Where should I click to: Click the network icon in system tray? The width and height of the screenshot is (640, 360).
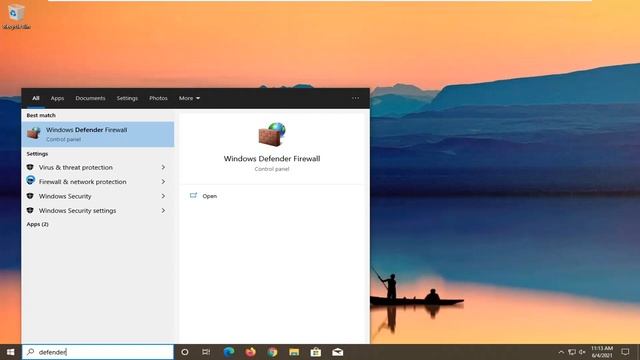point(572,352)
